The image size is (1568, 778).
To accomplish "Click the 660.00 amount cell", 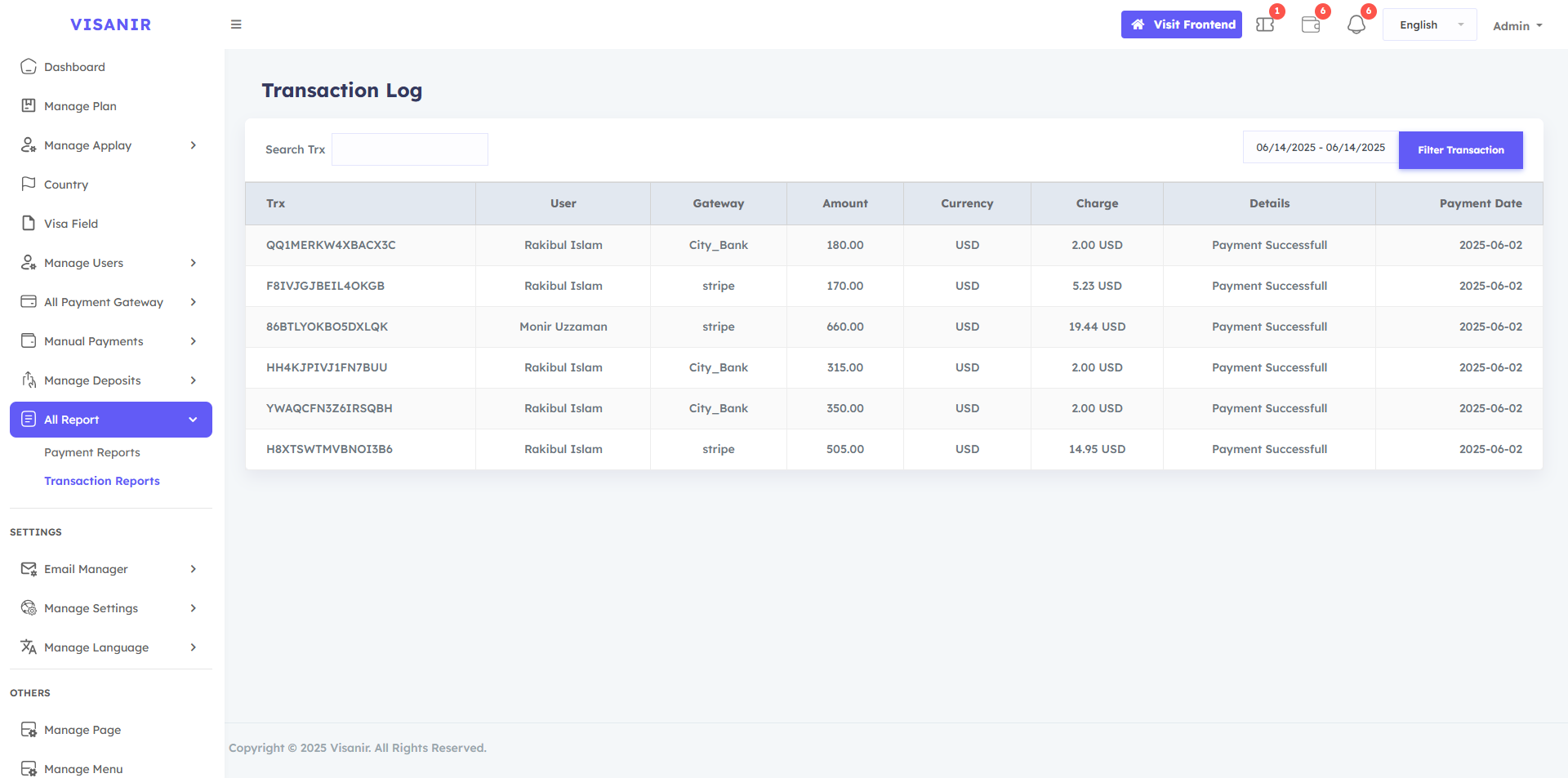I will click(x=845, y=327).
